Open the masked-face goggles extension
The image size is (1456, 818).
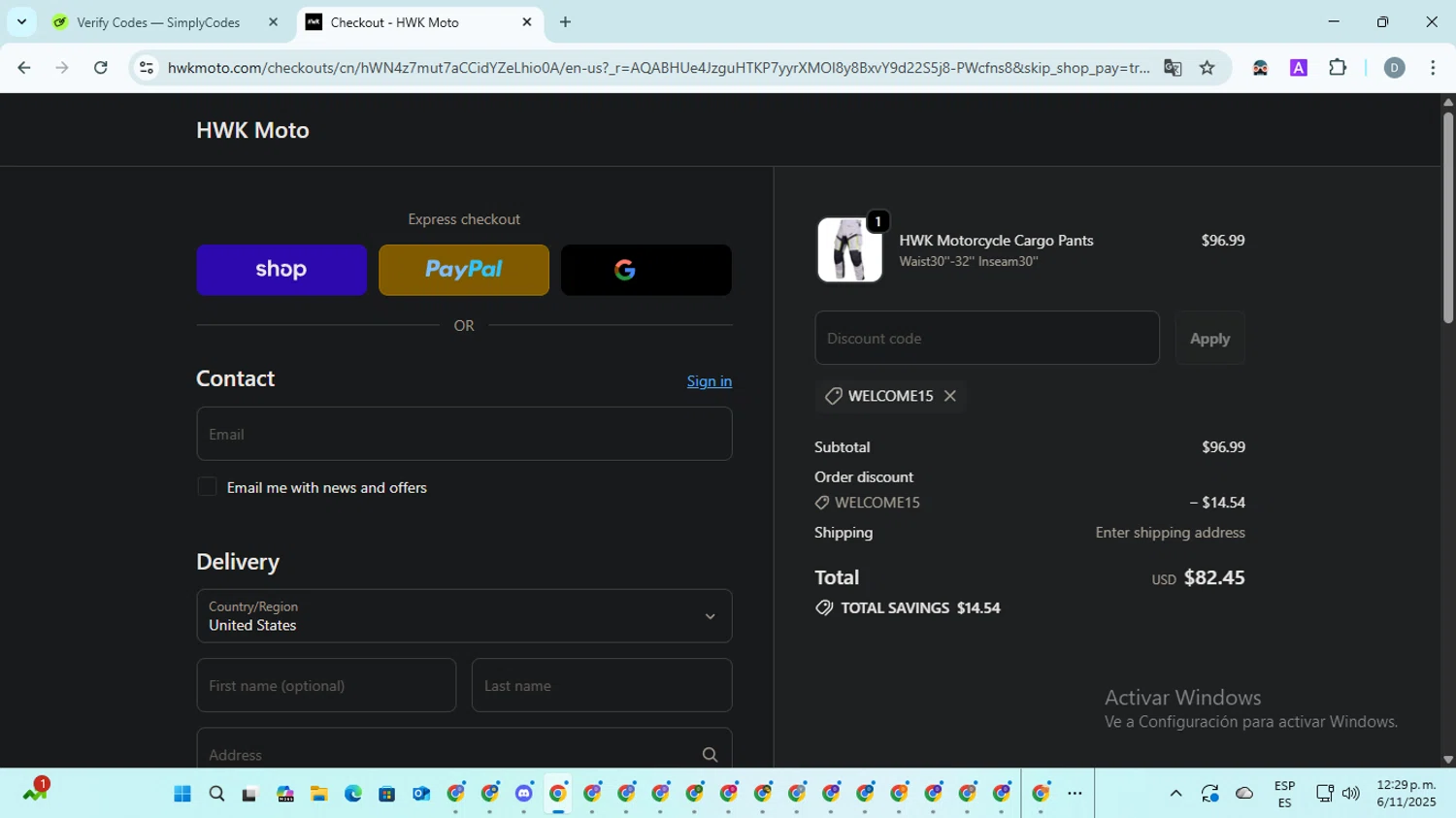pyautogui.click(x=1260, y=68)
